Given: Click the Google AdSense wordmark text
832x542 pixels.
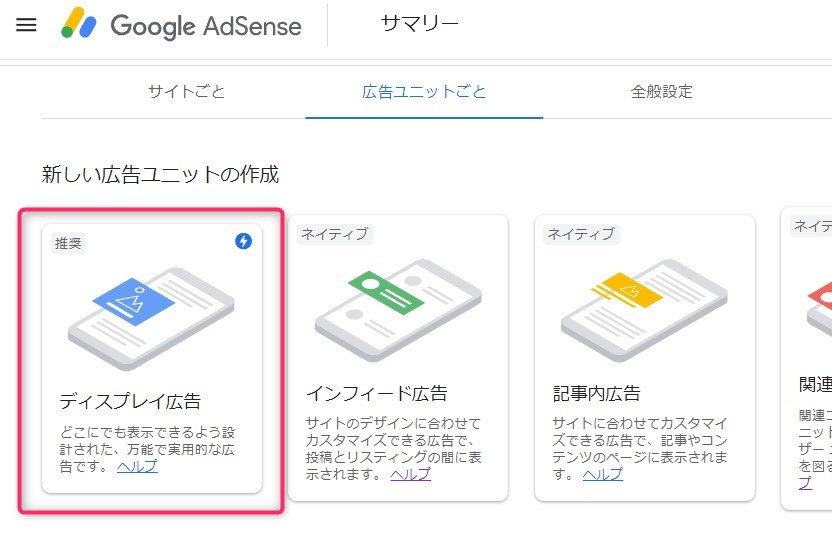Looking at the screenshot, I should coord(206,26).
